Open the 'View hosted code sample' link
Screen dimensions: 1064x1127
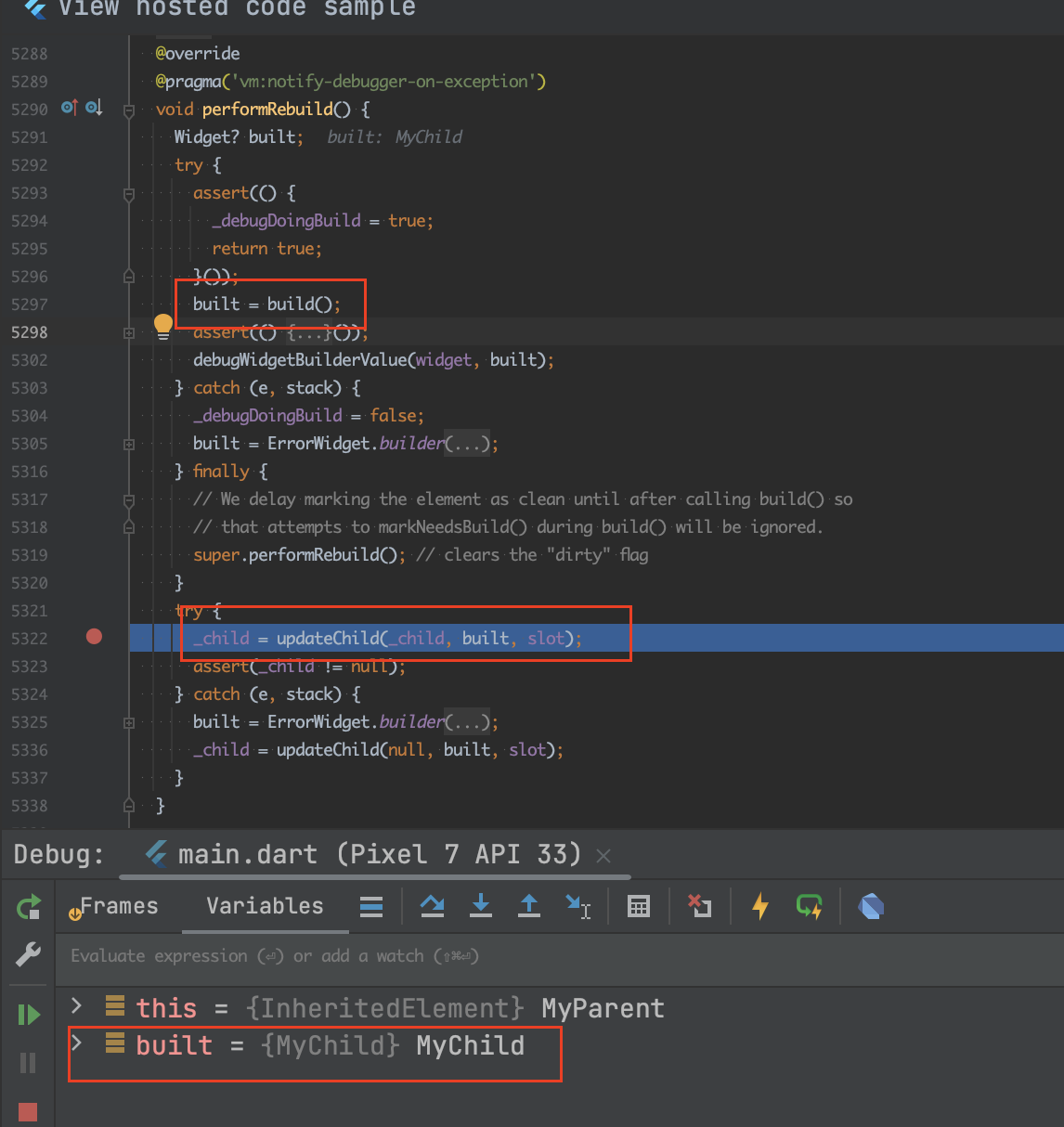237,8
